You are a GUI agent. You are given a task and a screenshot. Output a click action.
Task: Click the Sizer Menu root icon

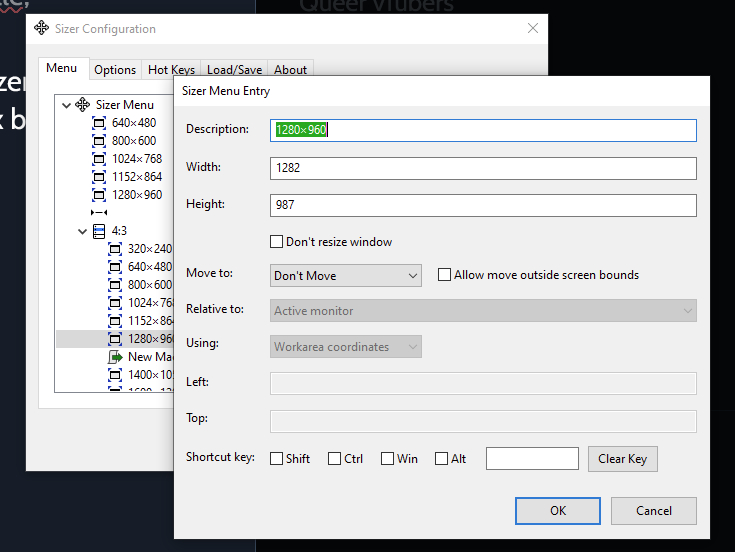pyautogui.click(x=83, y=105)
